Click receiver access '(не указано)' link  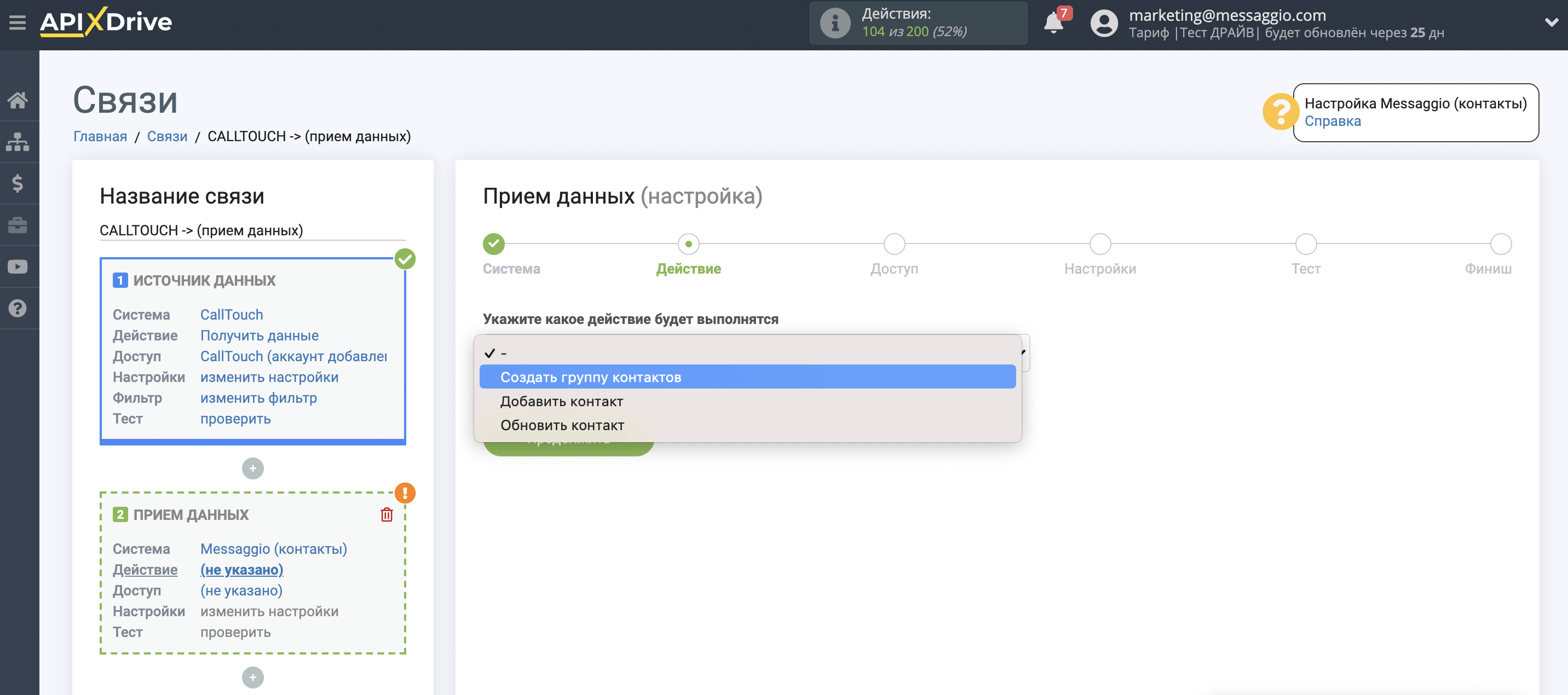click(x=241, y=590)
